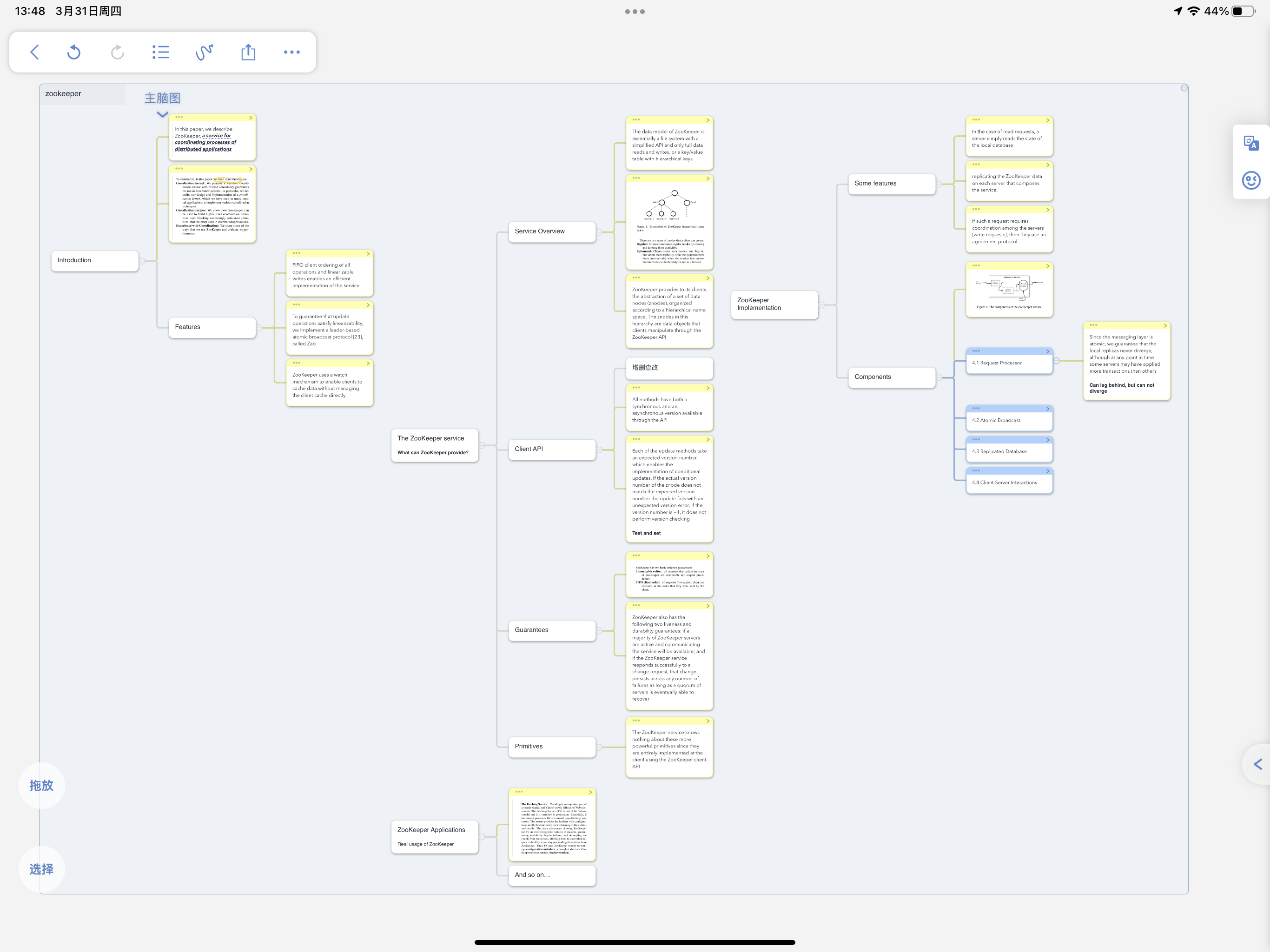Screen dimensions: 1270x952
Task: Collapse the Introduction node branch
Action: tap(142, 261)
